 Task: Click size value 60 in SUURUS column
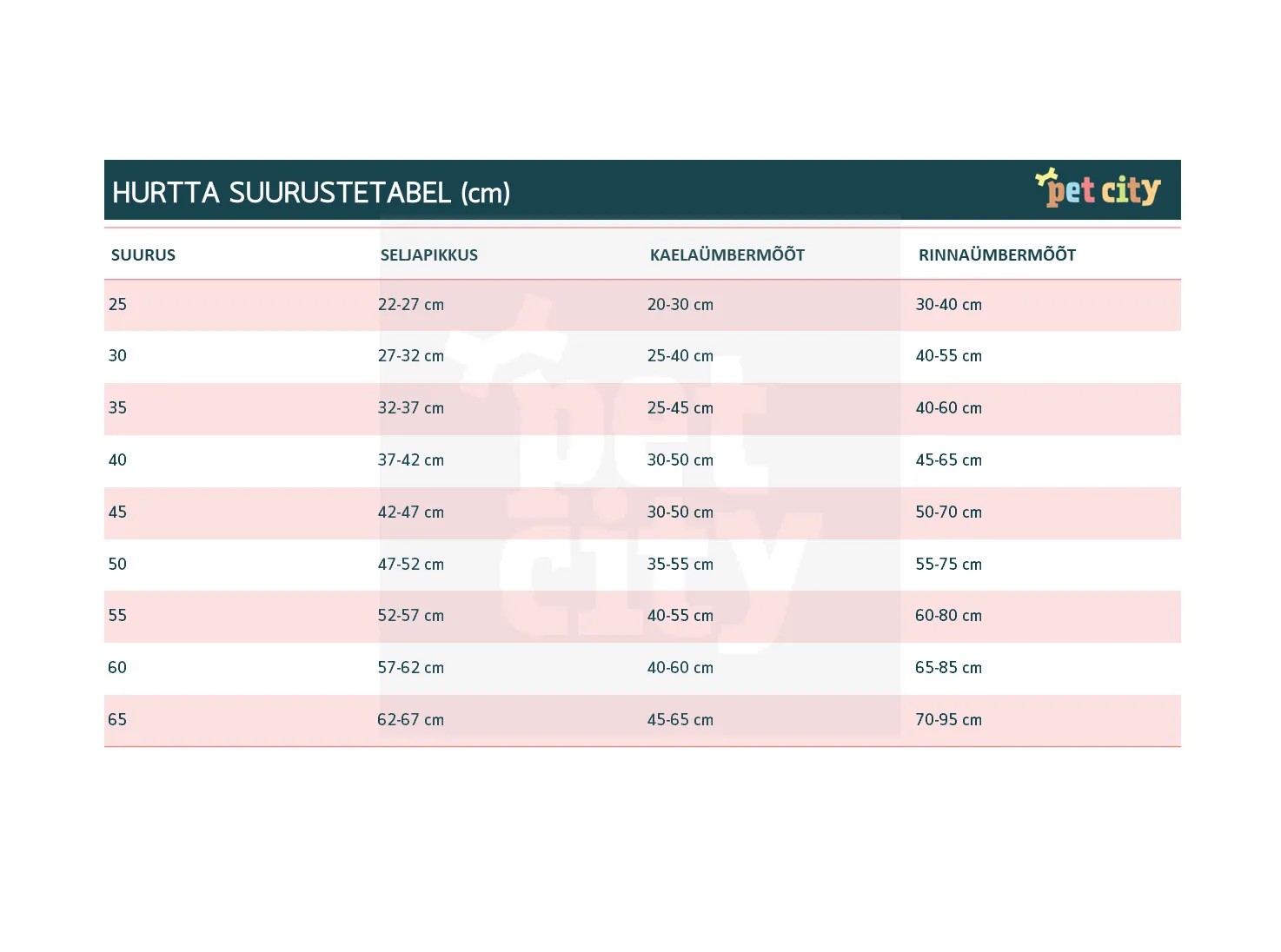pyautogui.click(x=117, y=668)
